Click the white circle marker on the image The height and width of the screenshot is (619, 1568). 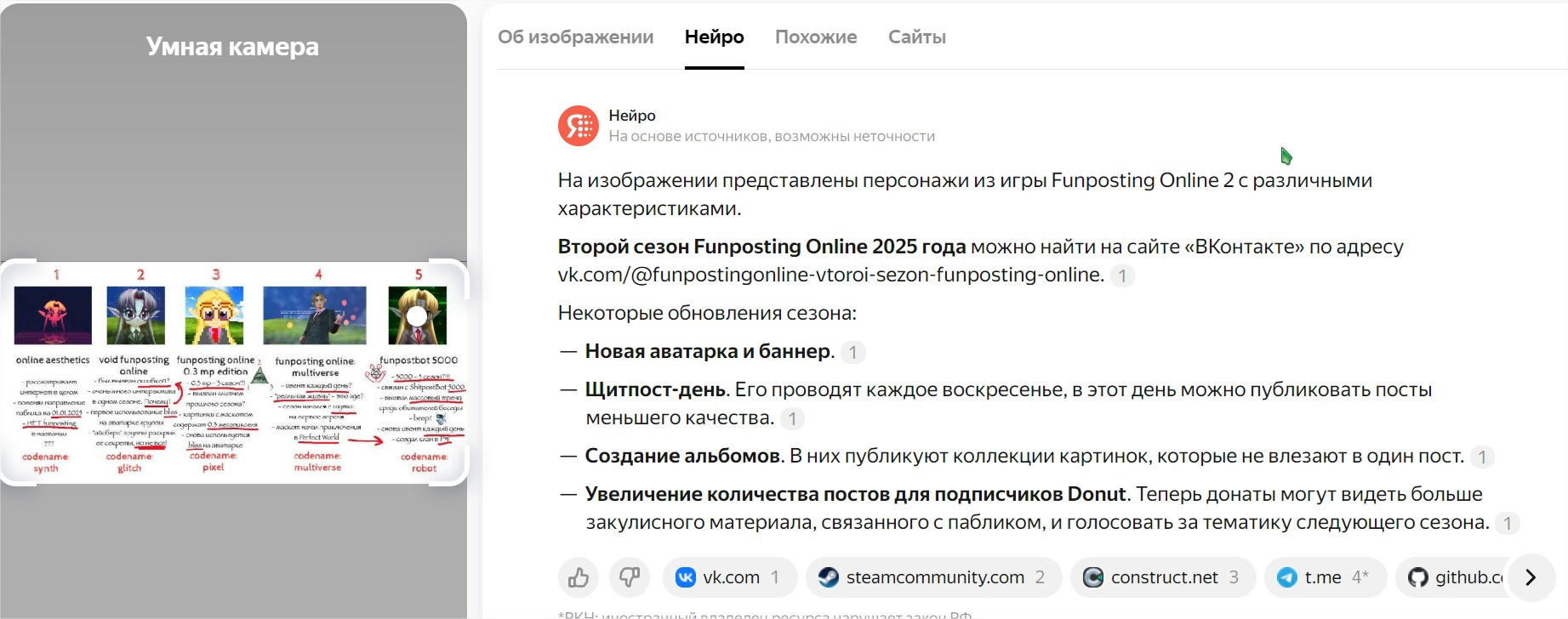pyautogui.click(x=417, y=316)
